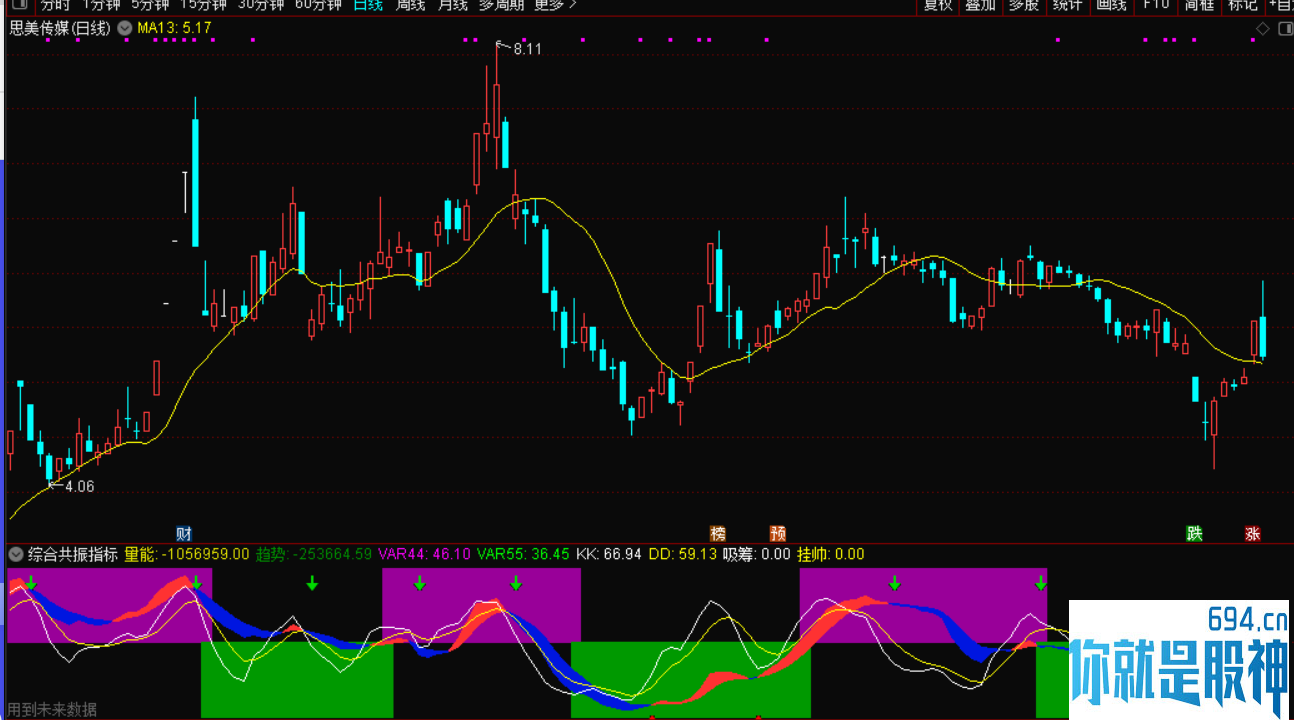Click the 榜 ranking list marker
Screen dimensions: 1294x720
[717, 533]
